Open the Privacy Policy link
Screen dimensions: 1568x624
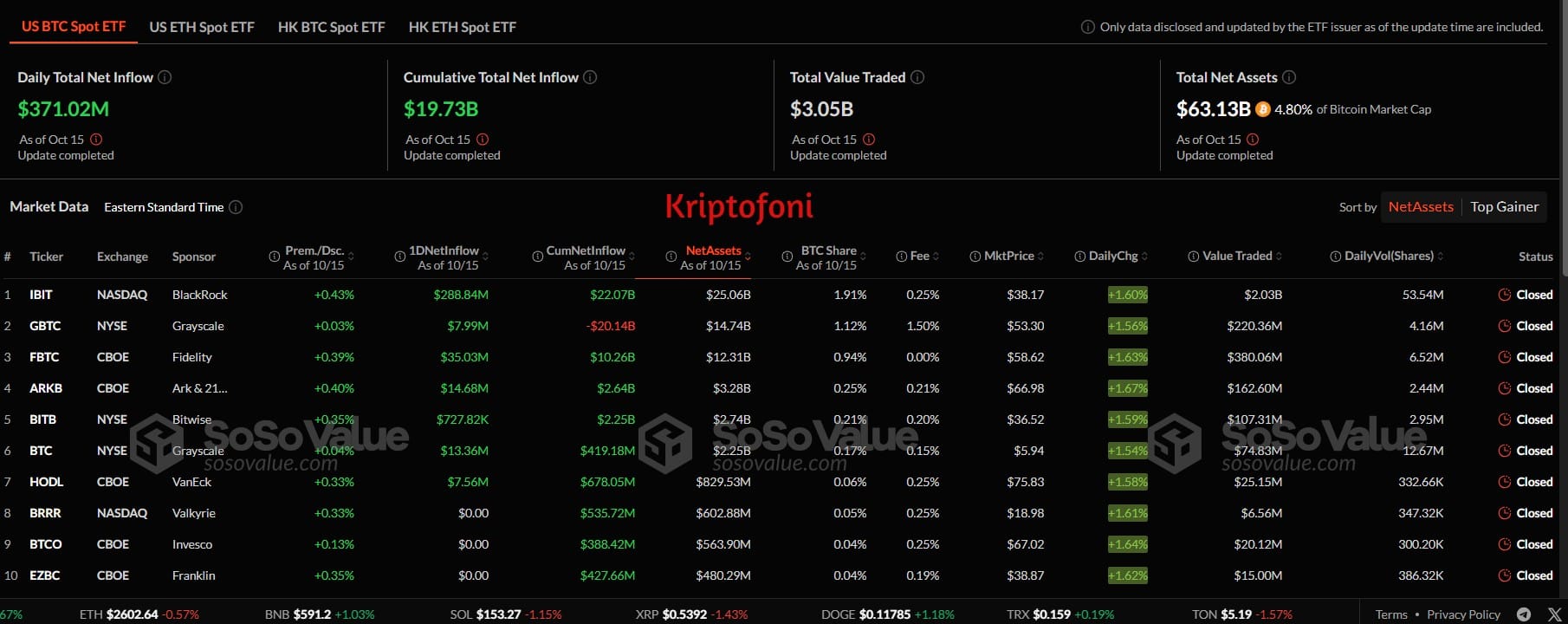pyautogui.click(x=1463, y=614)
